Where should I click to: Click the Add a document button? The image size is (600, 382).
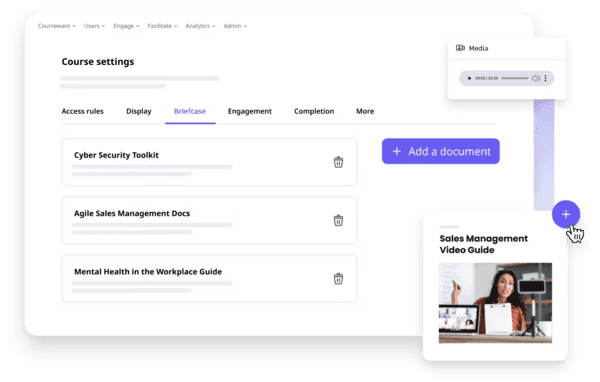pyautogui.click(x=440, y=151)
